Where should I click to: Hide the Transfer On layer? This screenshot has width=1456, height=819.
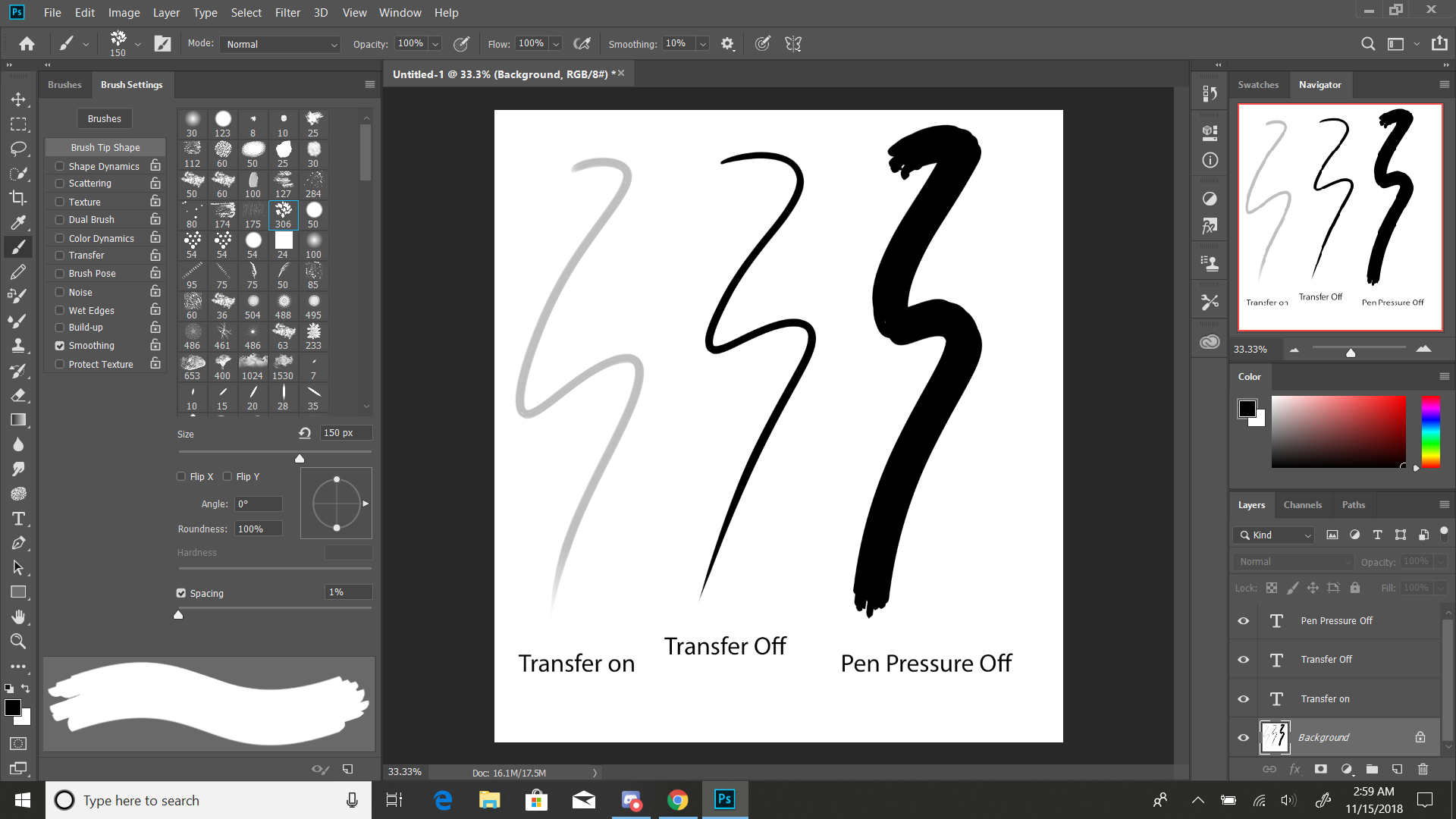pyautogui.click(x=1244, y=698)
